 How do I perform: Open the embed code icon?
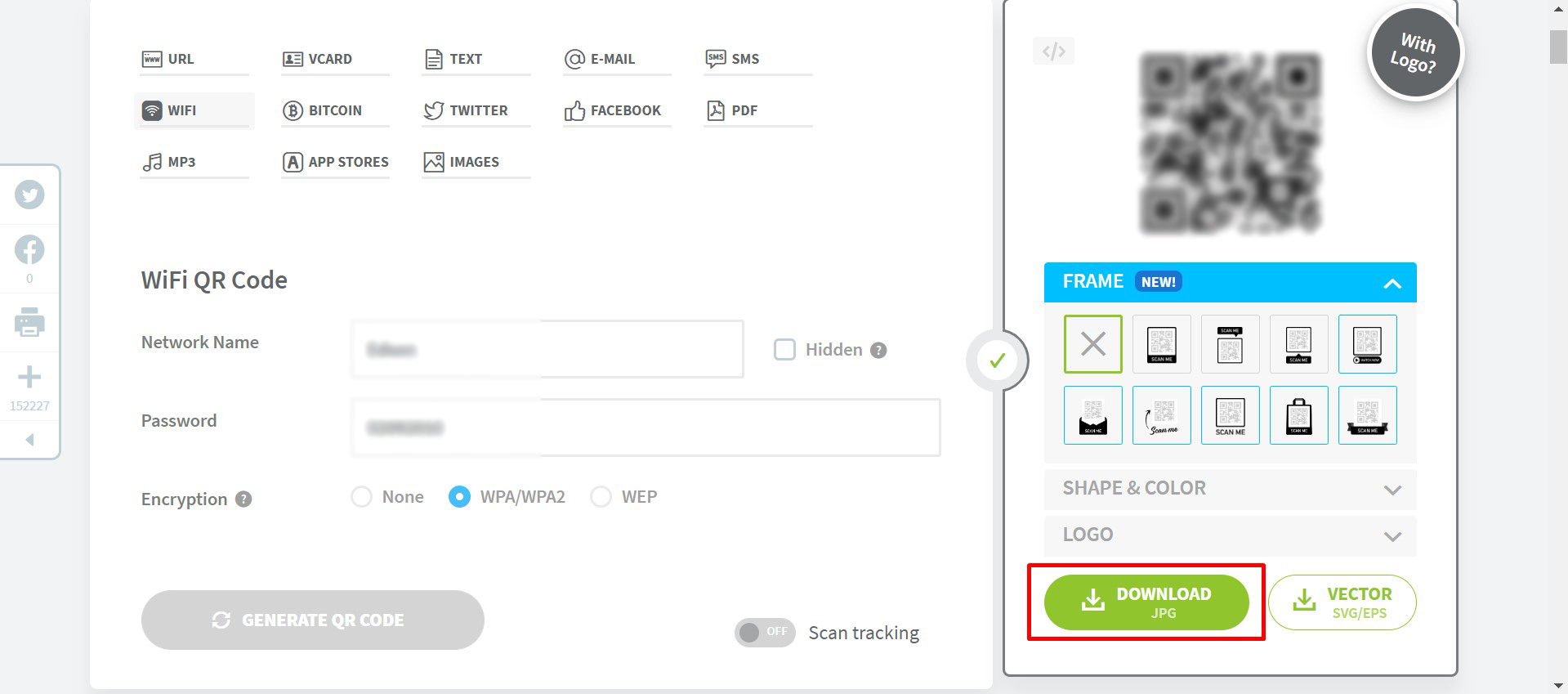tap(1053, 51)
